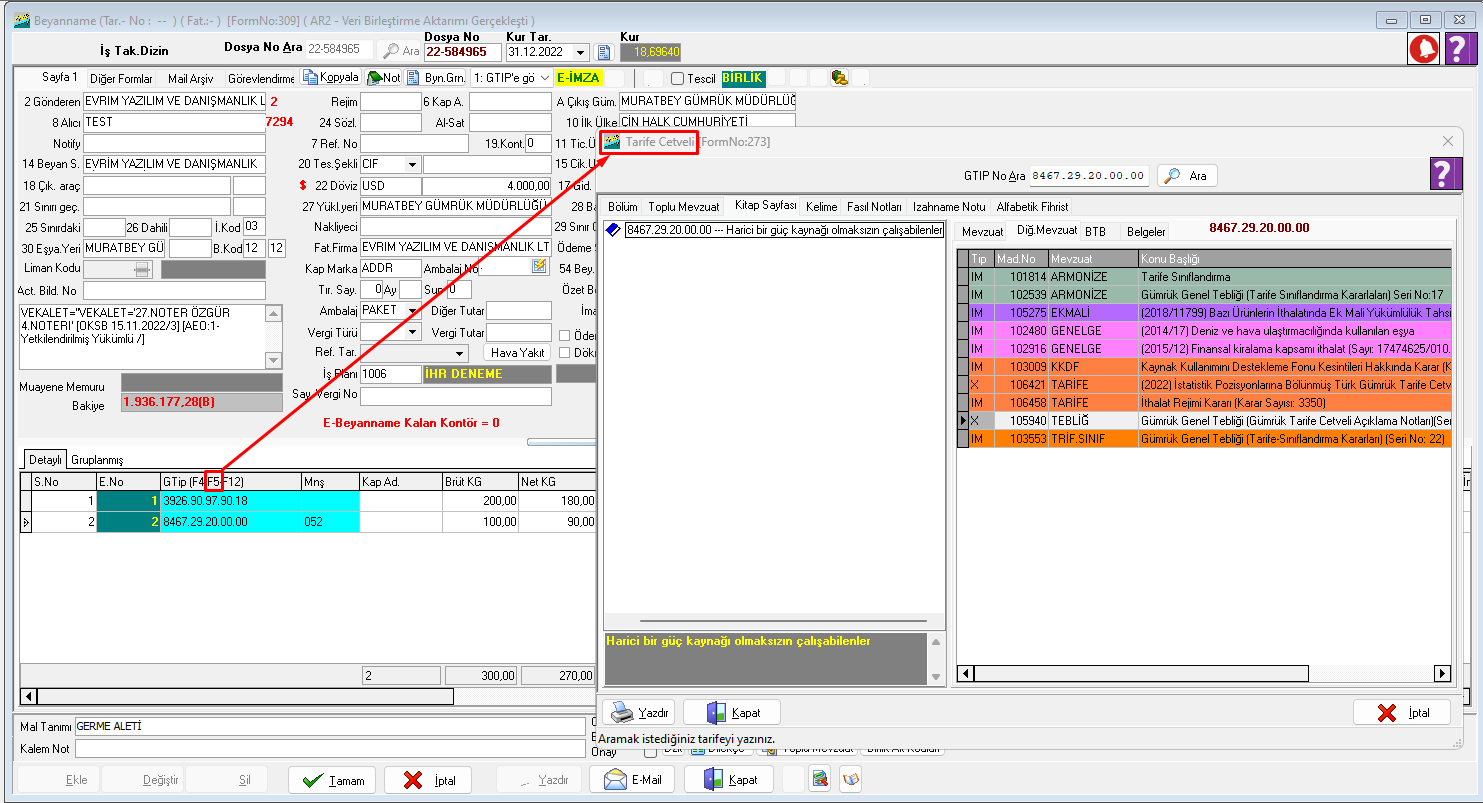Click the calculator sheet icon in bottom toolbar

tap(821, 779)
